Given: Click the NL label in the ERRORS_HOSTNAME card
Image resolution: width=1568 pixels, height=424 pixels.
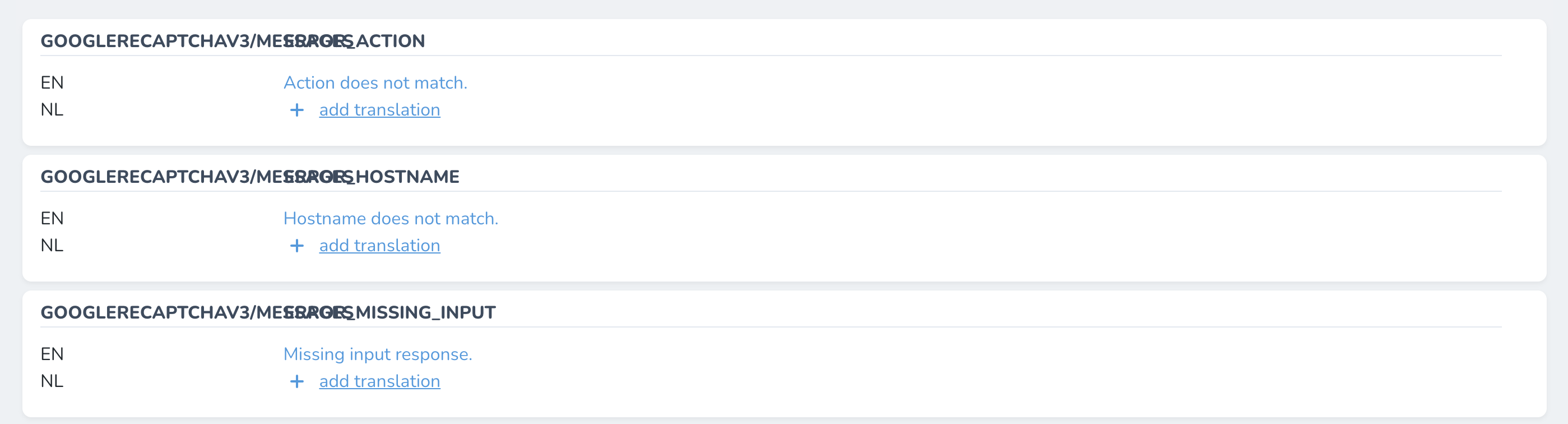Looking at the screenshot, I should pos(53,246).
